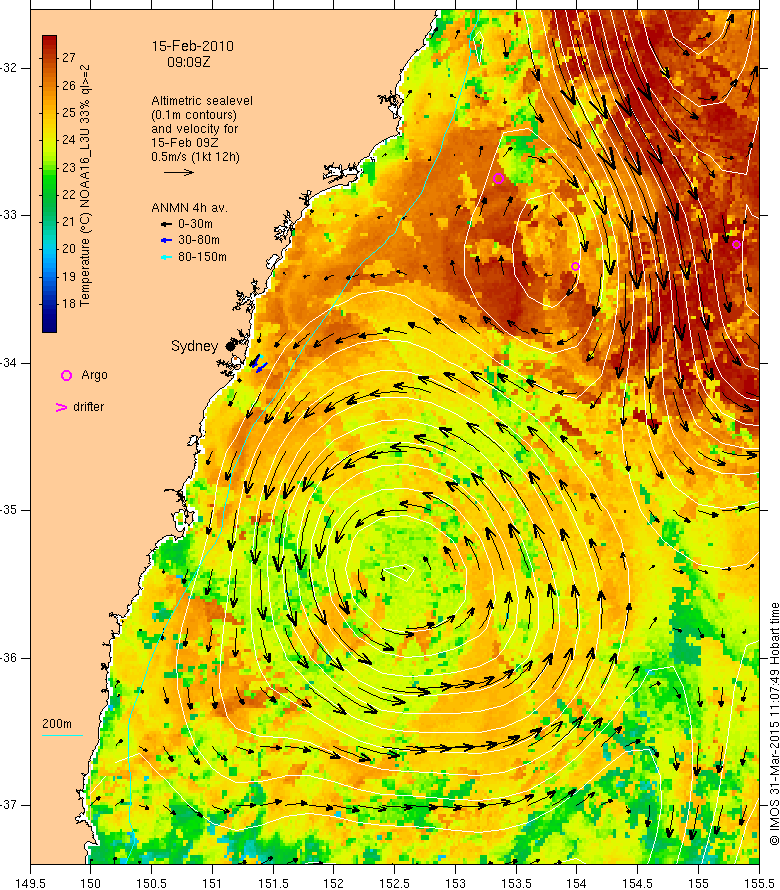Click the blue 30-80m legend arrow
780x890 pixels.
(x=166, y=240)
